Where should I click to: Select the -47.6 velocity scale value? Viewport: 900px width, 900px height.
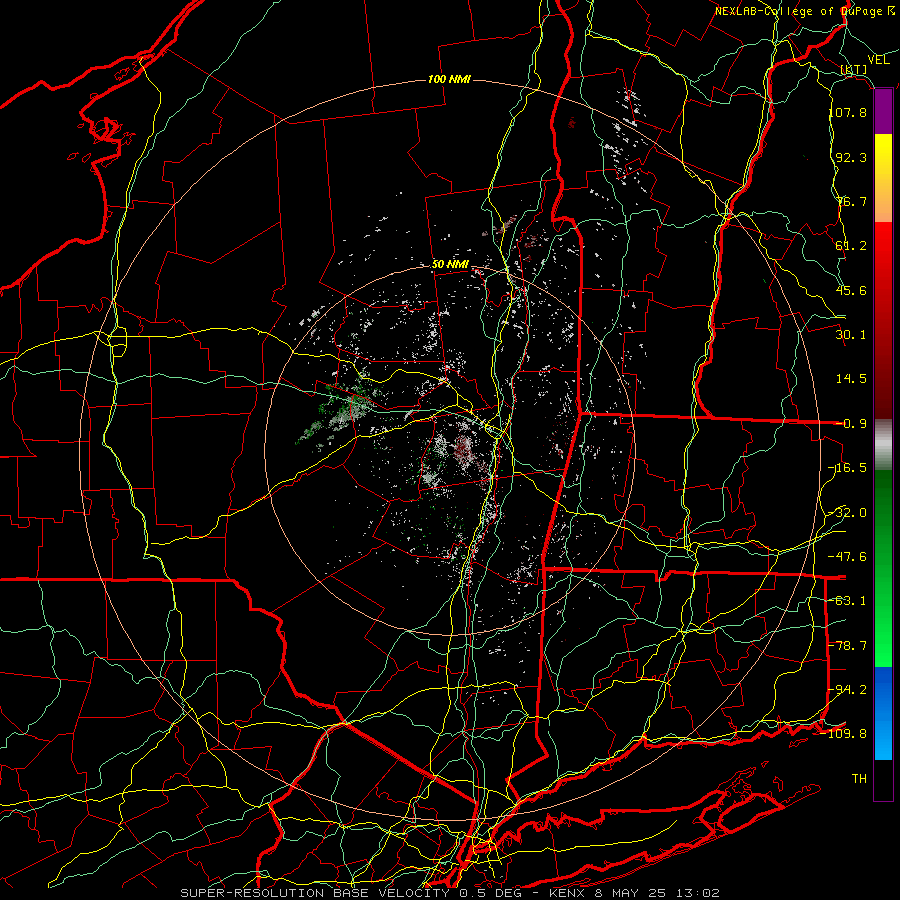(848, 557)
